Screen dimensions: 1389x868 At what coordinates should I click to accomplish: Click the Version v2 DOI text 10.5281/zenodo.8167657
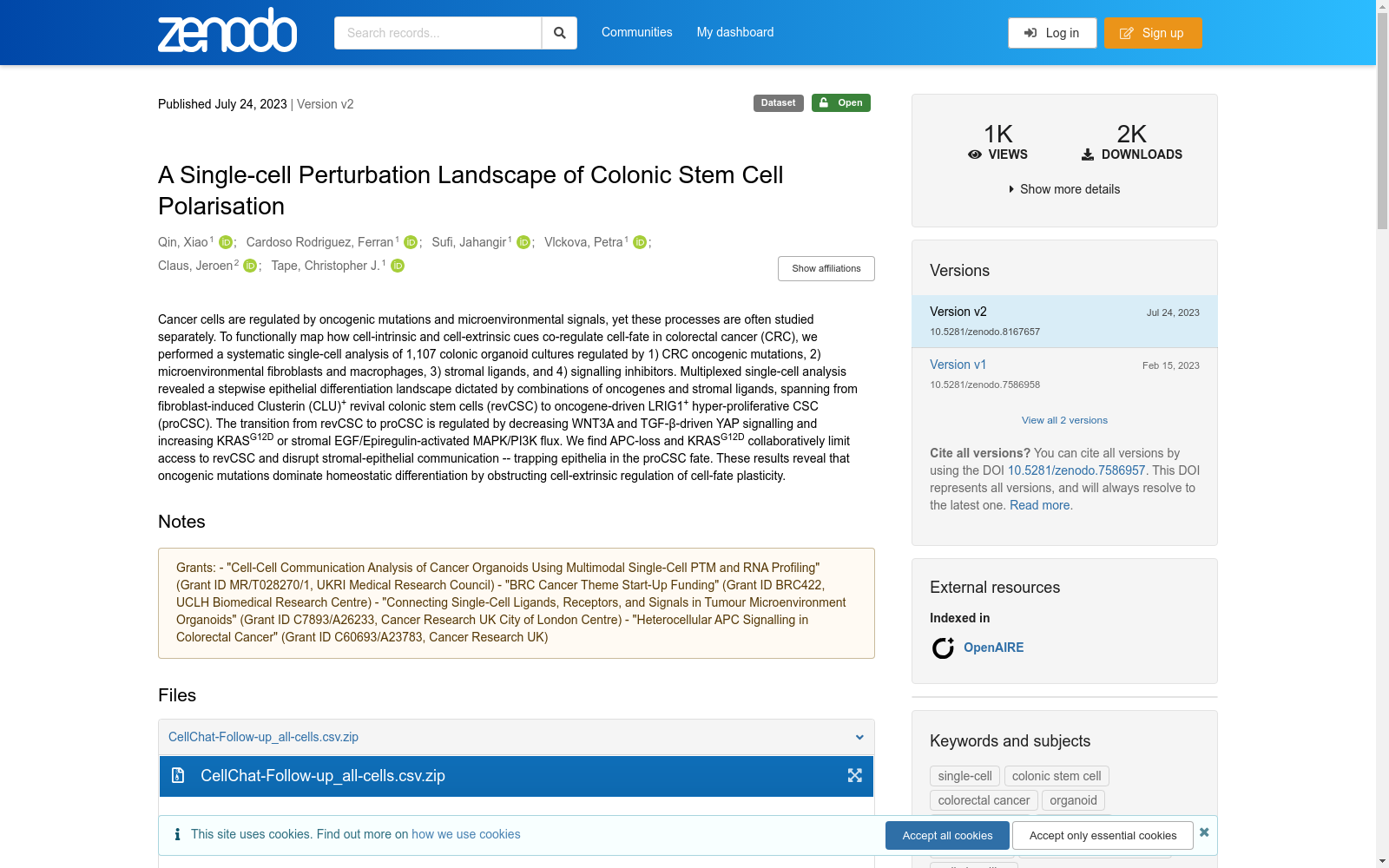[x=984, y=332]
